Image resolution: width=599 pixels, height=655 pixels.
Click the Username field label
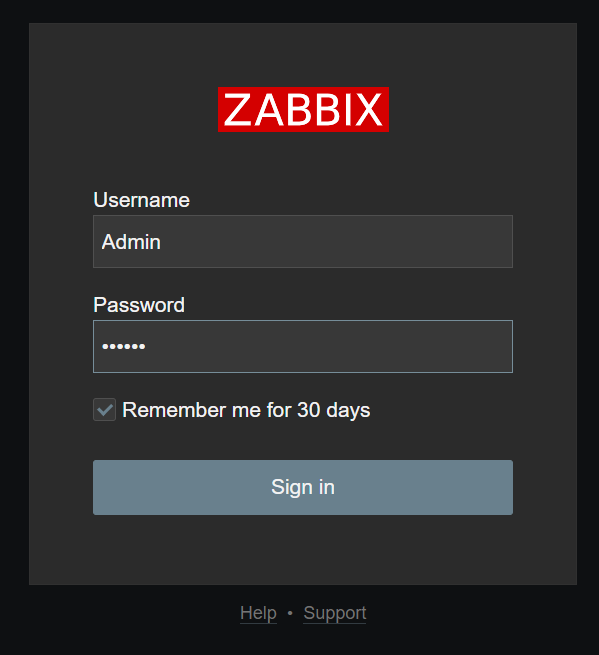click(x=142, y=200)
